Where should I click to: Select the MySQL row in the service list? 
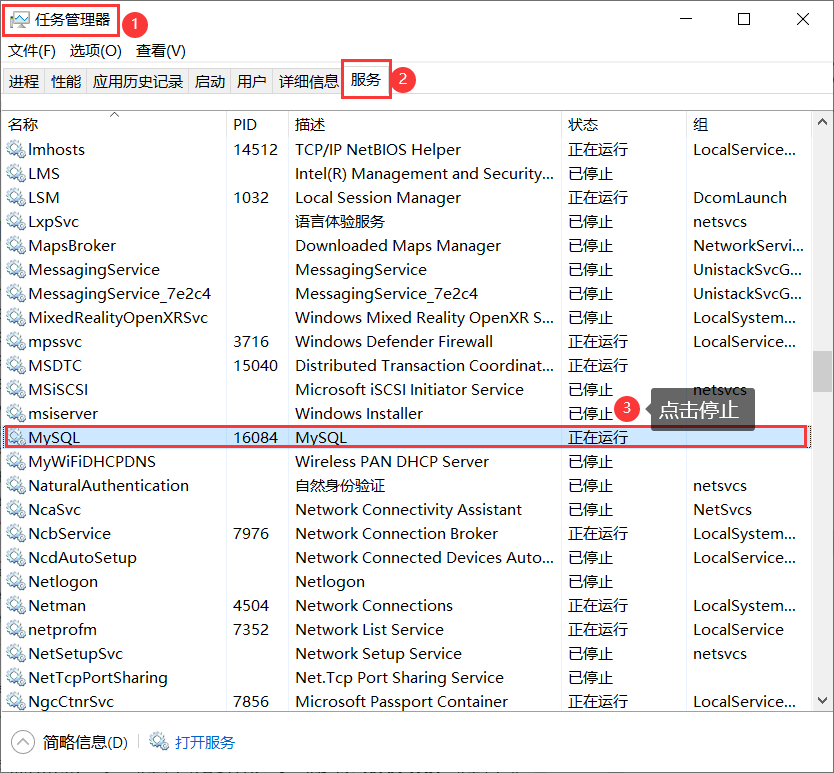300,437
